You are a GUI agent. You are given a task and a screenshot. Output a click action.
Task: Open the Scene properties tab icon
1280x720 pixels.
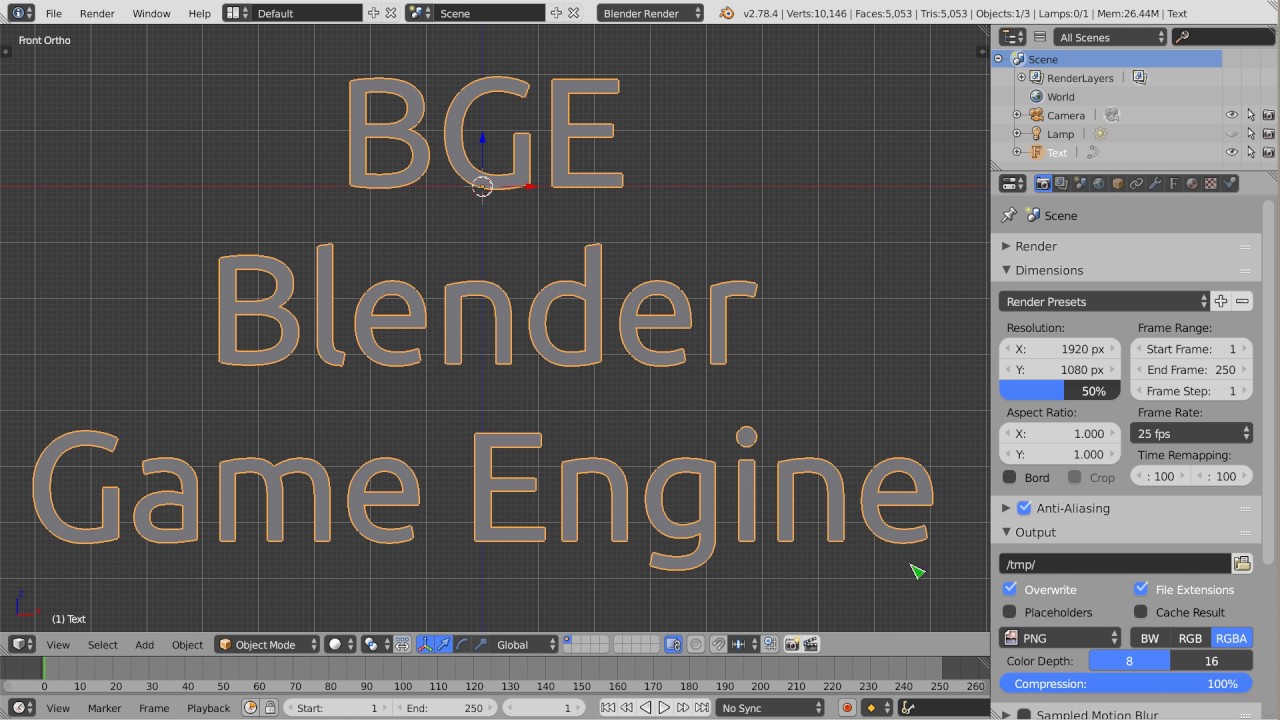[1080, 184]
